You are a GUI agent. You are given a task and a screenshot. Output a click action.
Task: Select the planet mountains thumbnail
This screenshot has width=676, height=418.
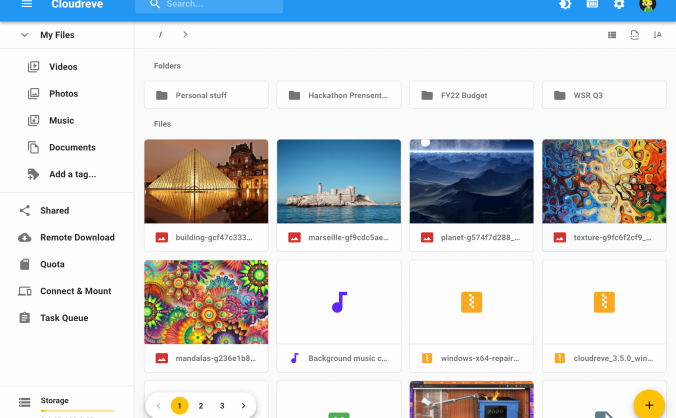(x=472, y=181)
